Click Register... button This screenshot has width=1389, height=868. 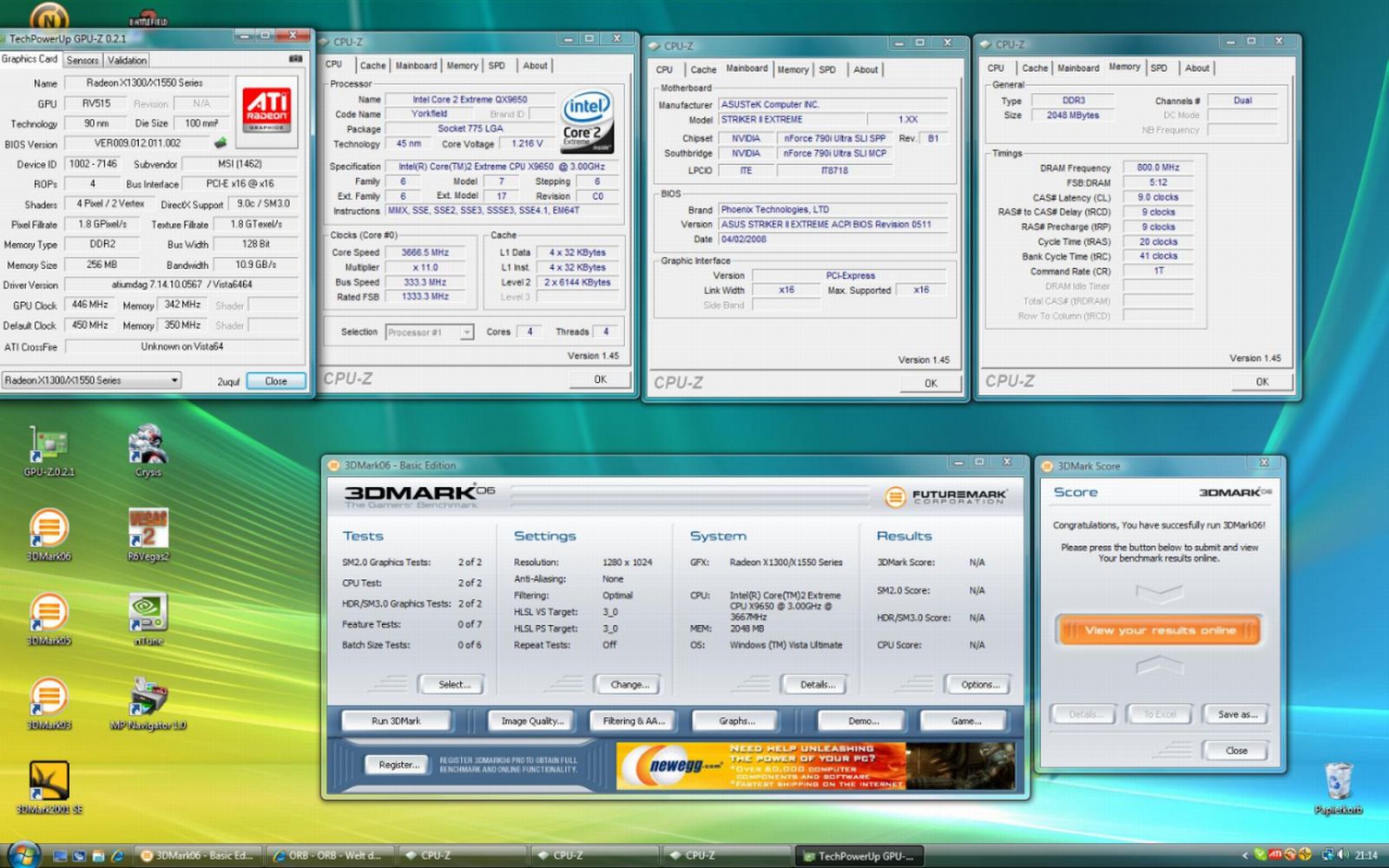click(398, 765)
